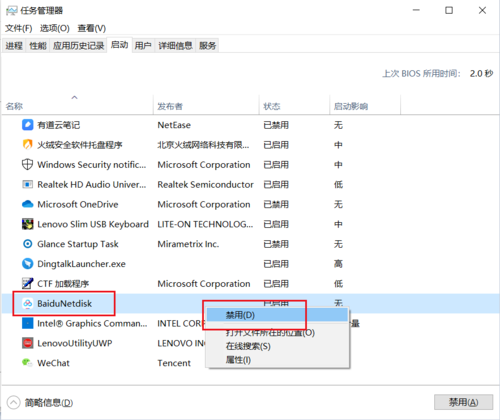500x420 pixels.
Task: Click the WeChat icon
Action: click(x=27, y=362)
